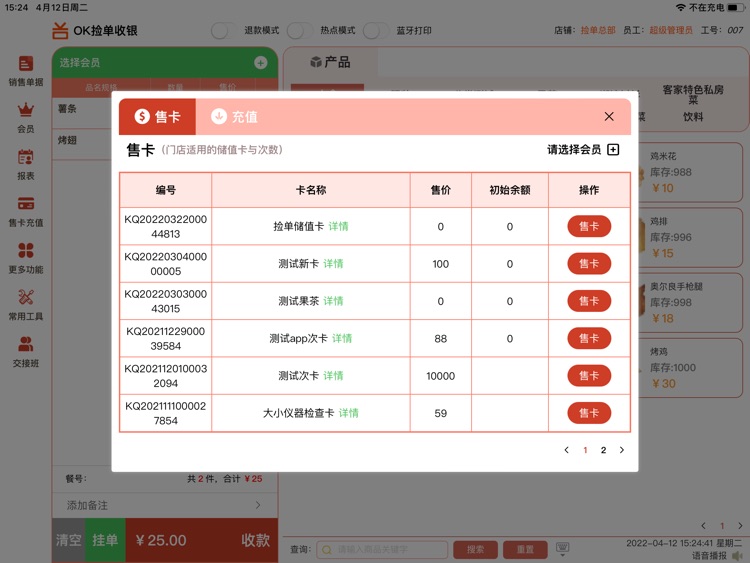Viewport: 750px width, 563px height.
Task: Click the 重置 button
Action: coord(525,550)
